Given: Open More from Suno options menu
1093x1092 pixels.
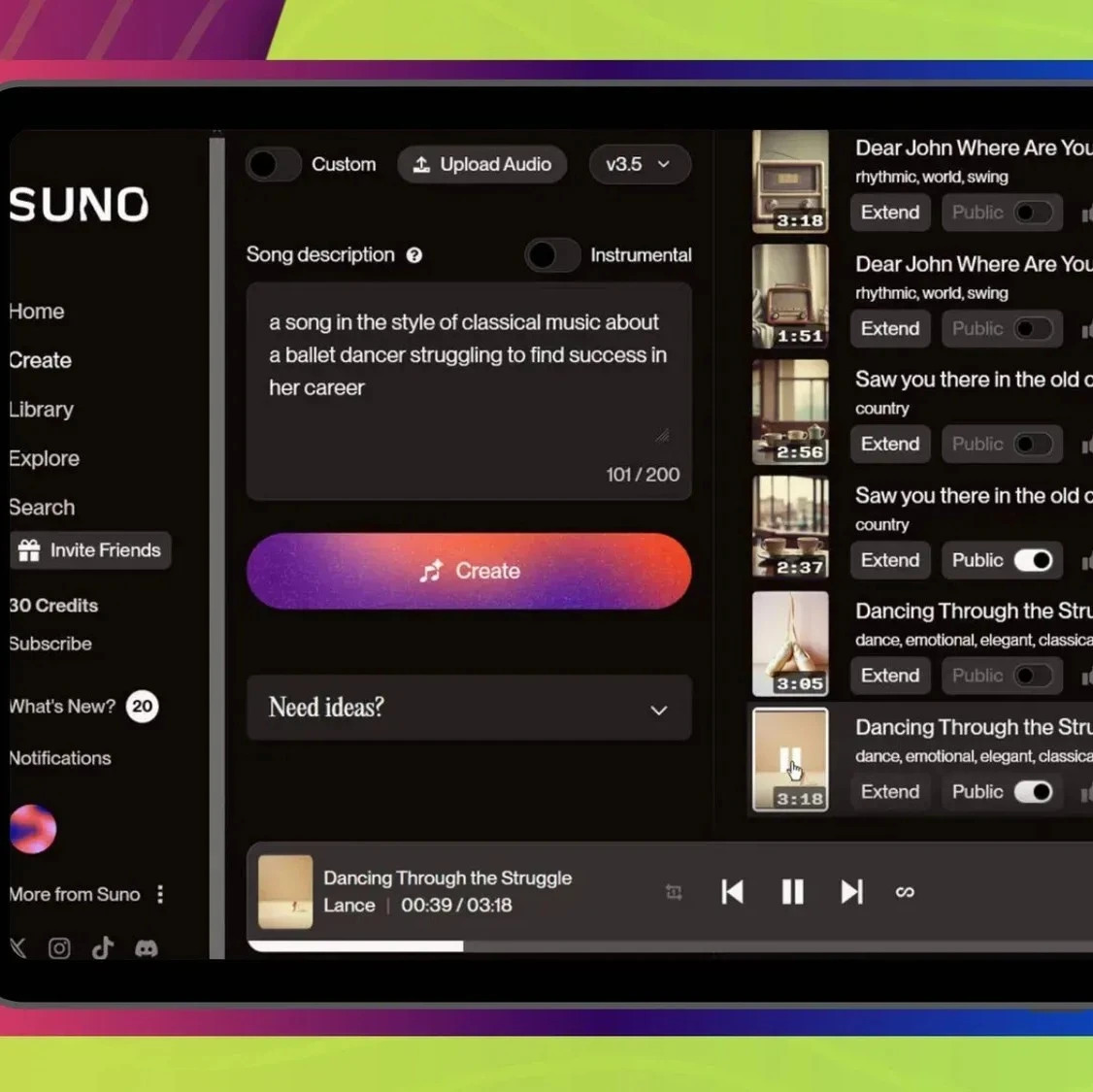Looking at the screenshot, I should point(160,894).
